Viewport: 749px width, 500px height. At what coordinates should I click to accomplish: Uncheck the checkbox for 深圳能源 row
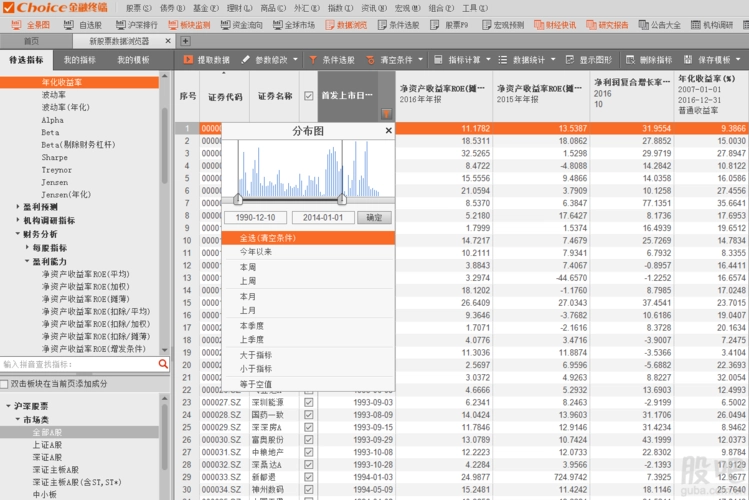point(309,403)
